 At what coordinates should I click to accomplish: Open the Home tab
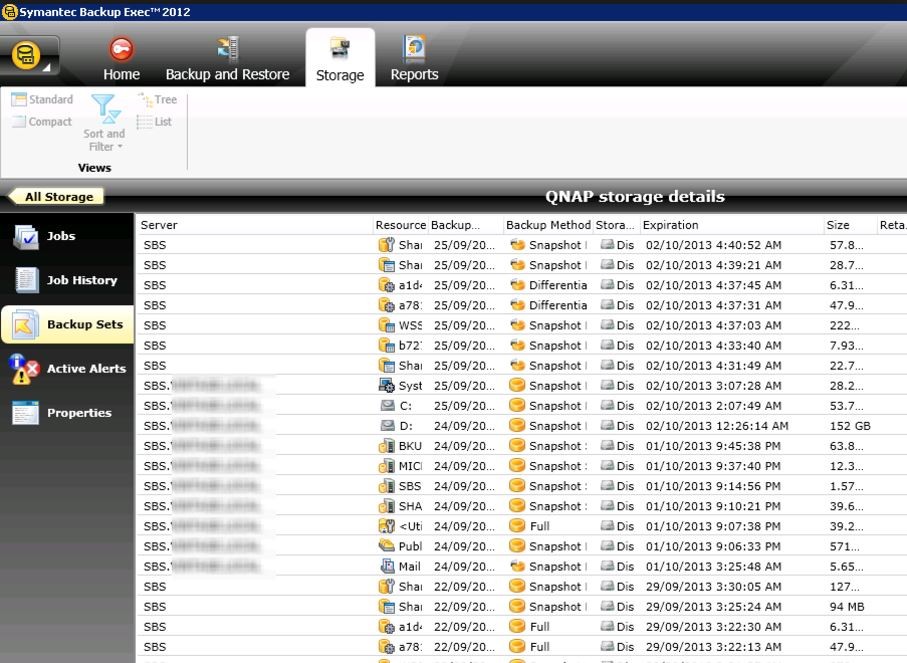click(121, 60)
